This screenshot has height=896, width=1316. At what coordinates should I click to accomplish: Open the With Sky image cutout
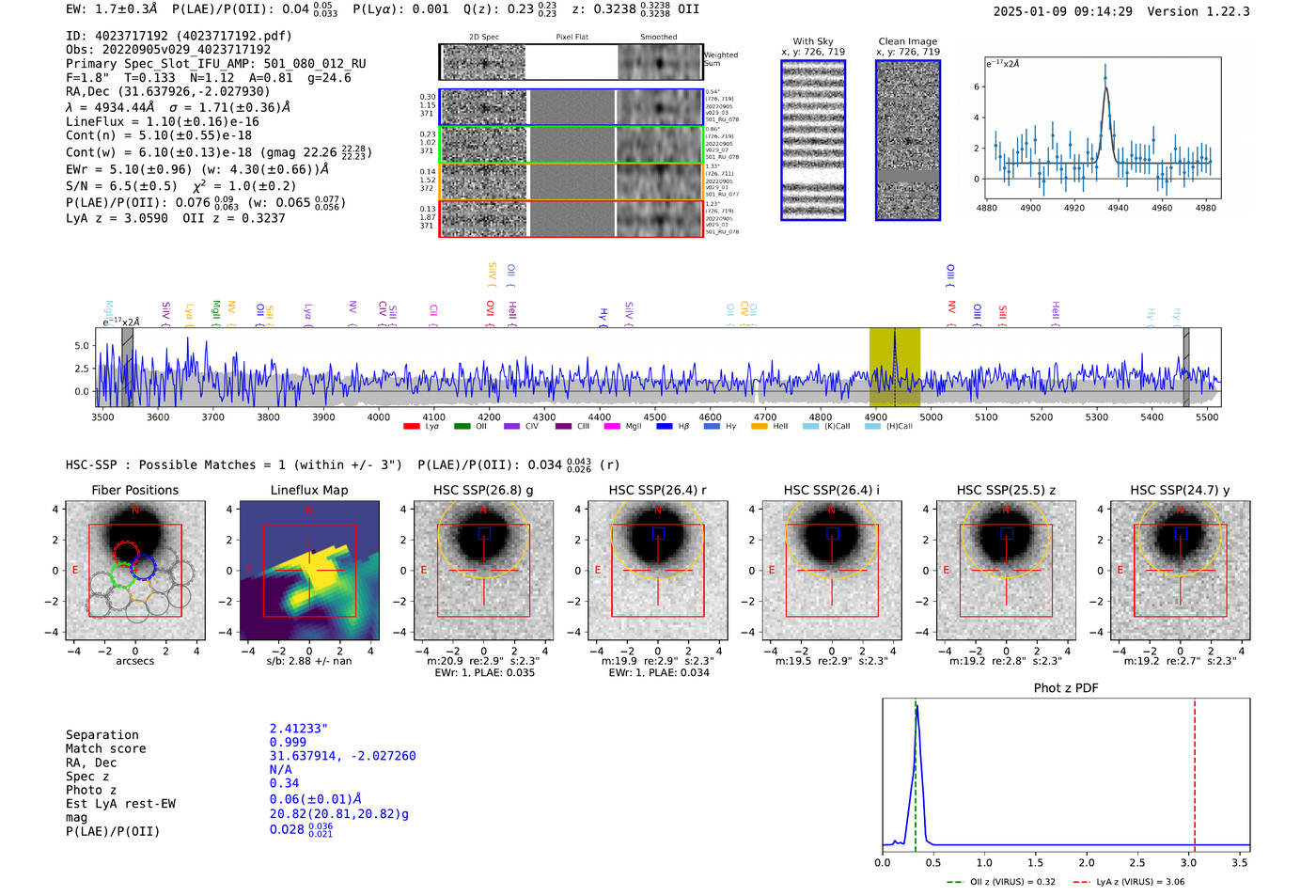coord(813,140)
